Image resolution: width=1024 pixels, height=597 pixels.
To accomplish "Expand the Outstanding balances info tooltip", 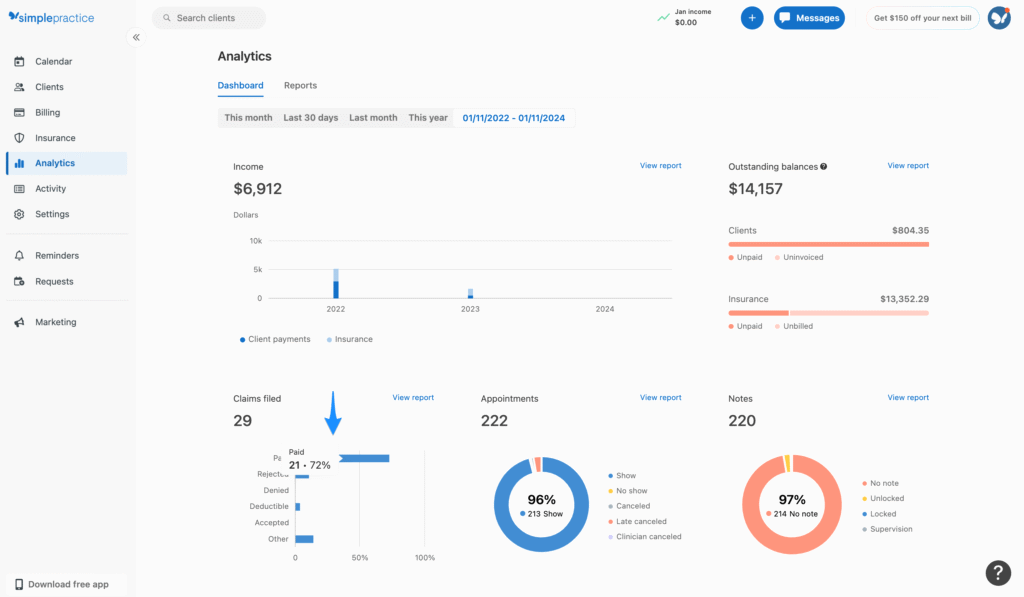I will click(x=823, y=165).
